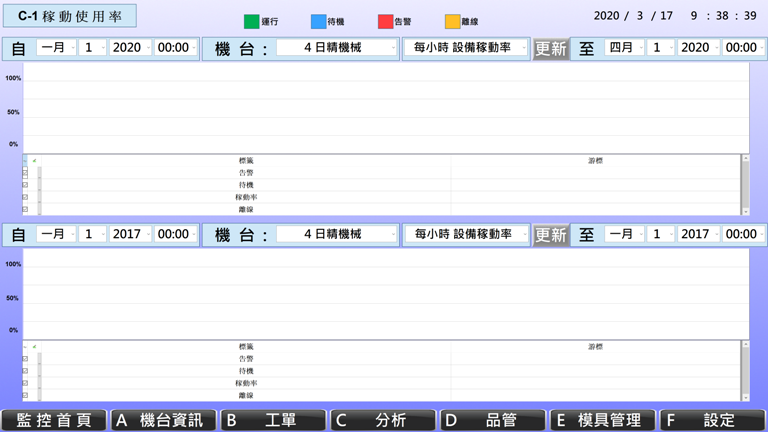The width and height of the screenshot is (768, 432).
Task: Switch to E 模具管理 tab
Action: [602, 420]
